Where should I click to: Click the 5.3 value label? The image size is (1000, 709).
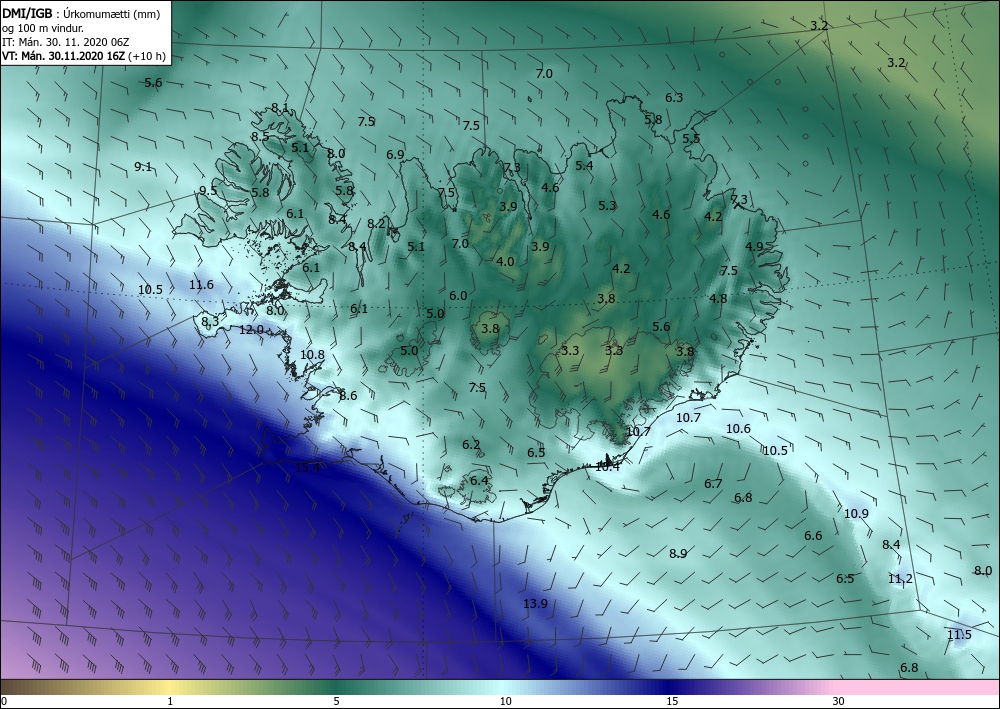[x=607, y=205]
